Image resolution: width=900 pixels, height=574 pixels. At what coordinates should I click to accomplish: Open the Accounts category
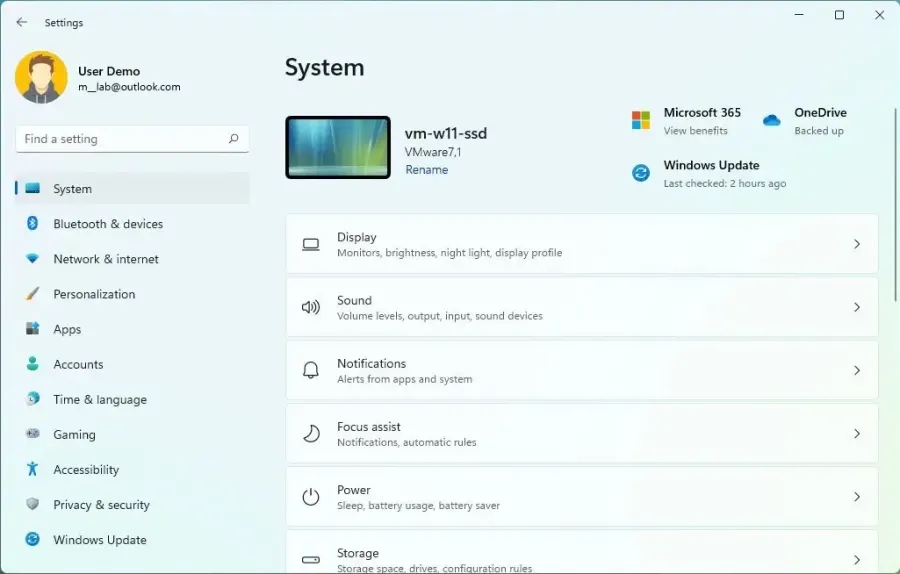pos(133,364)
